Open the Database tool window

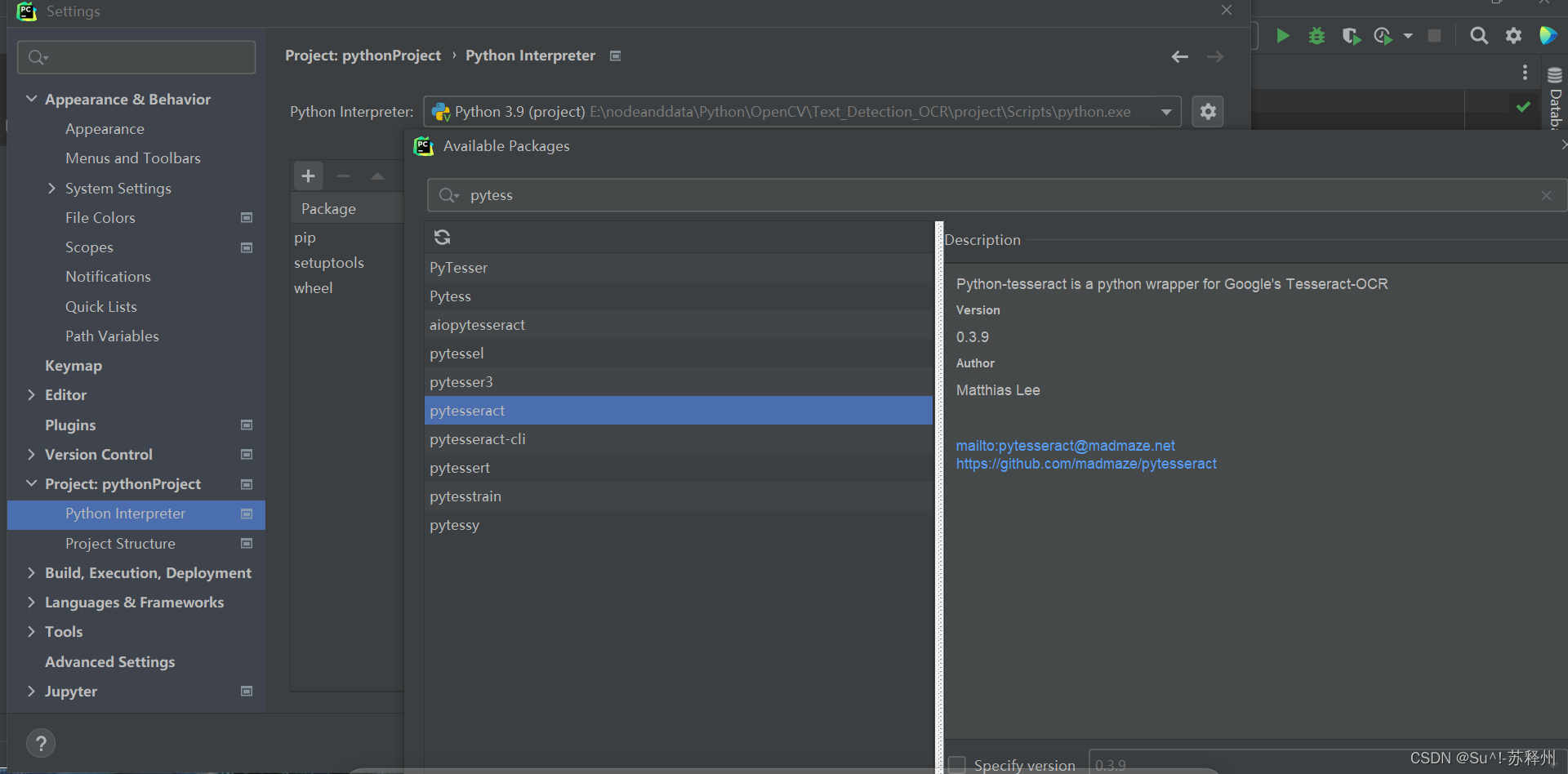(1555, 99)
